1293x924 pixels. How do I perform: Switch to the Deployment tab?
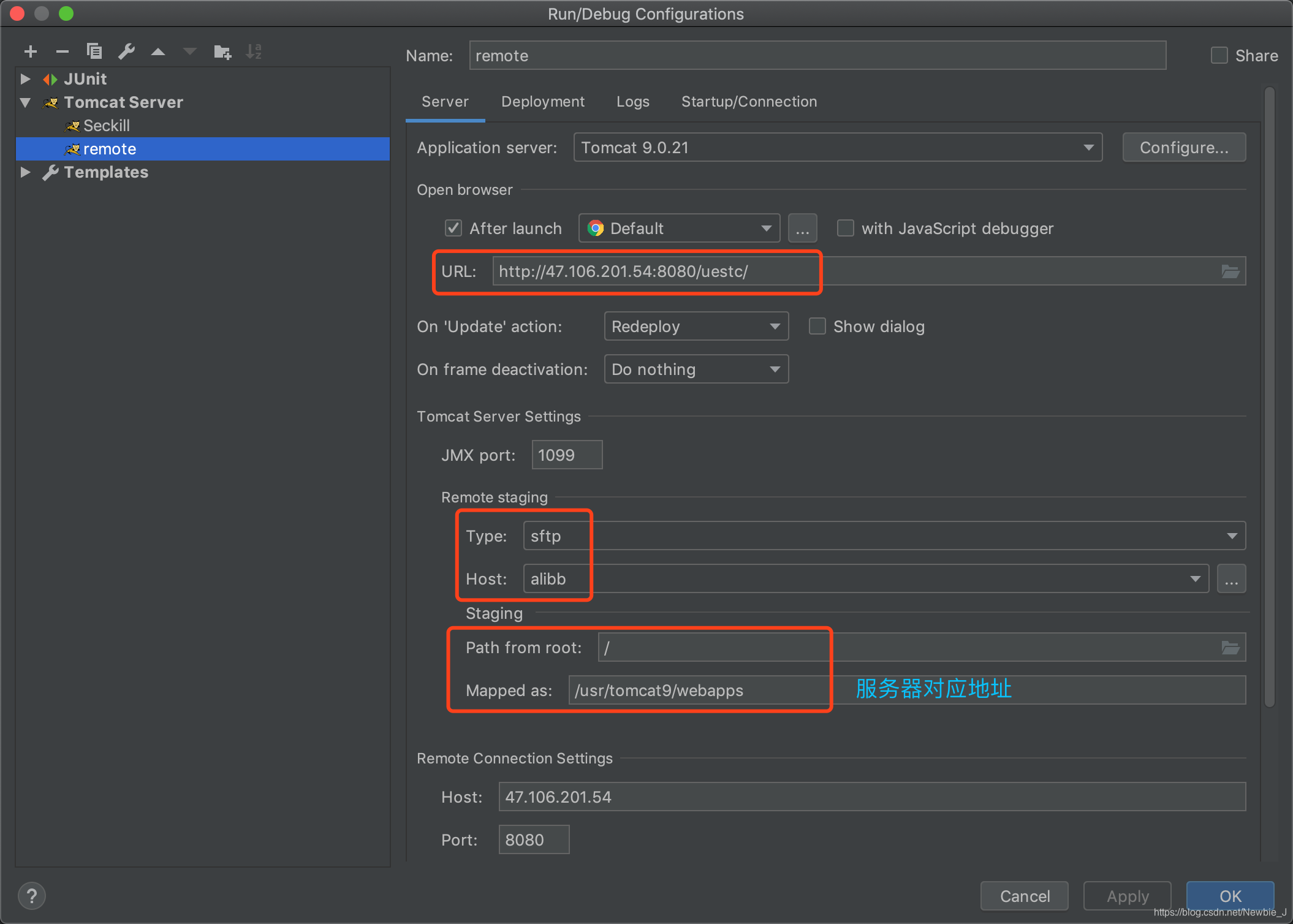[x=544, y=102]
